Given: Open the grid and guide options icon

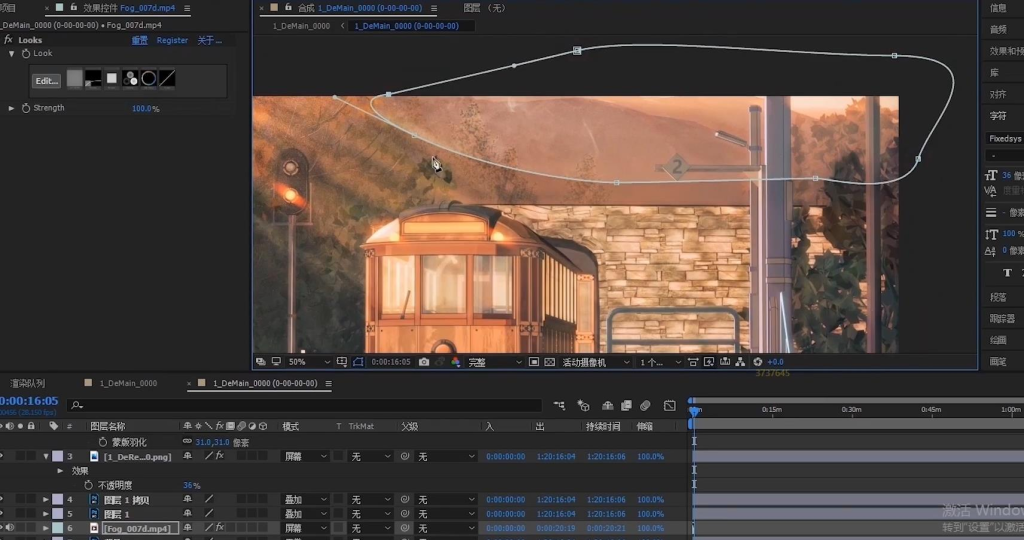Looking at the screenshot, I should click(342, 362).
